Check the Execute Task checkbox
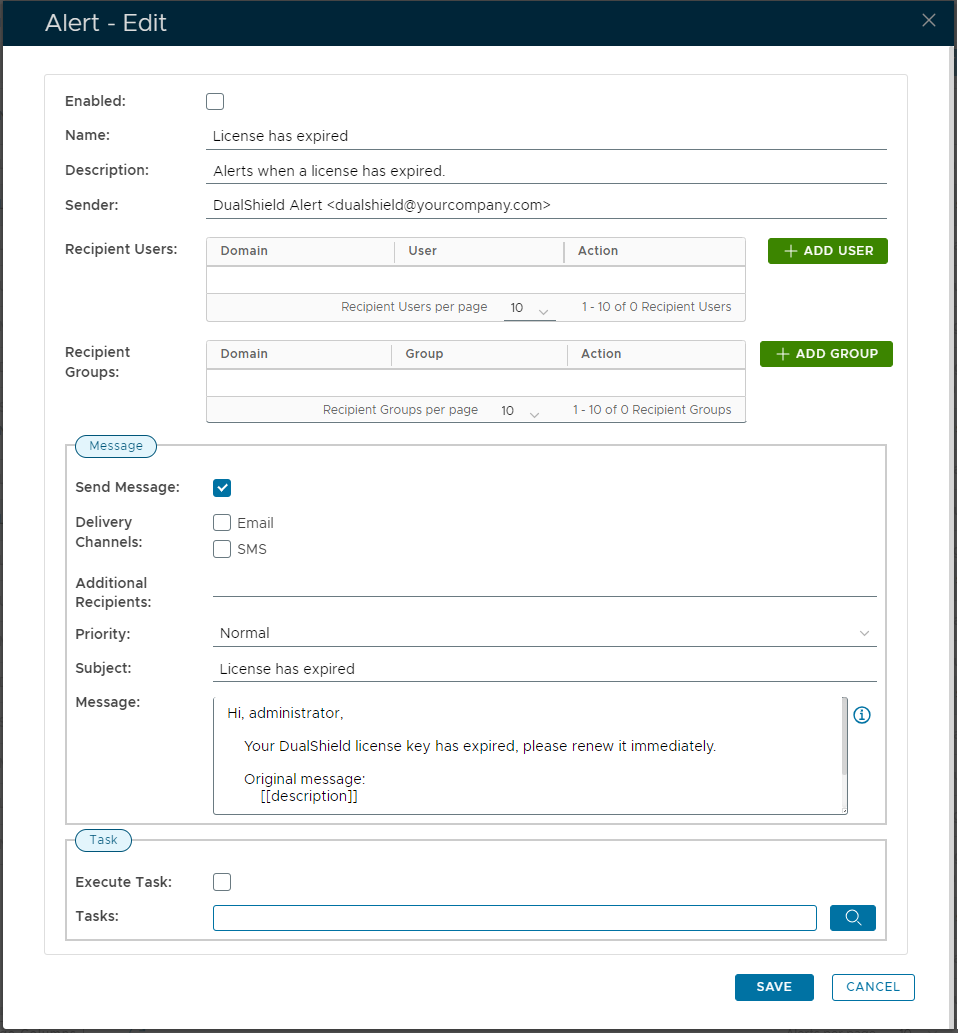The width and height of the screenshot is (958, 1033). 222,882
